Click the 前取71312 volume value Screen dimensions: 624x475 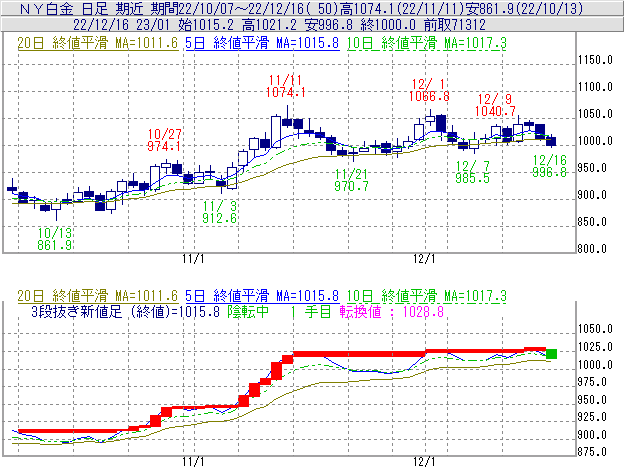point(455,25)
